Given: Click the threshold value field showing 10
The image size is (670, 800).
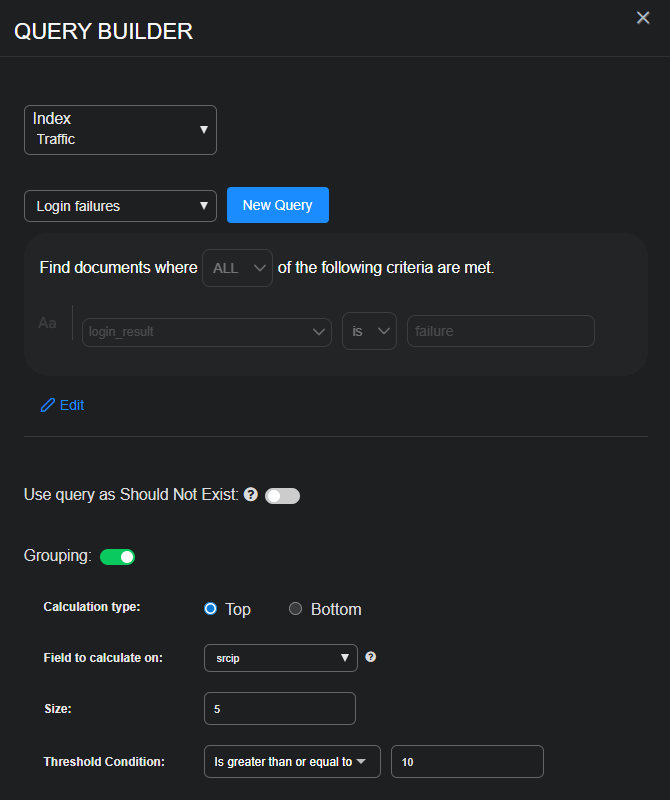Looking at the screenshot, I should coord(467,762).
